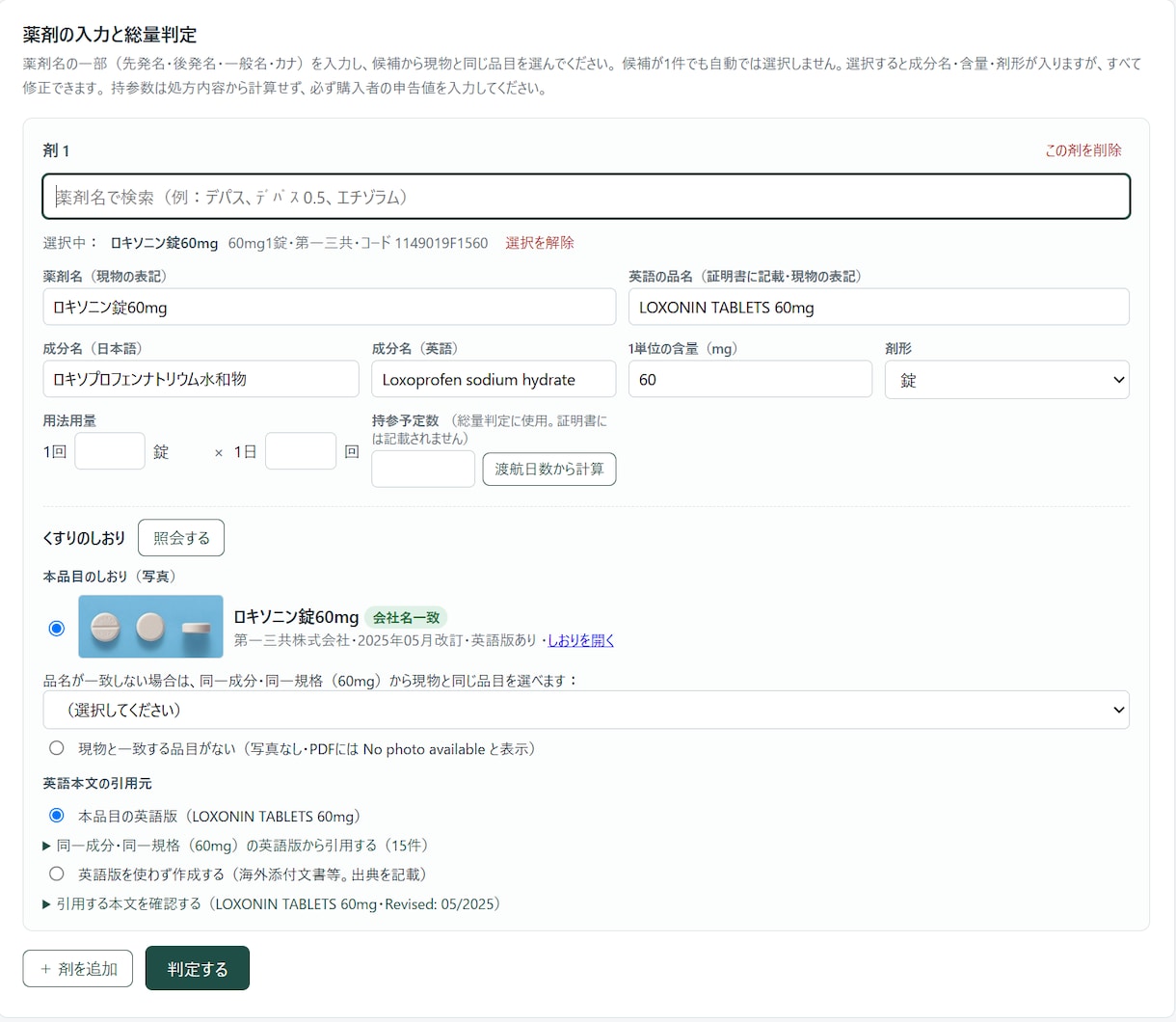Viewport: 1176px width, 1022px height.
Task: Open the しおりを開く link
Action: click(x=581, y=640)
